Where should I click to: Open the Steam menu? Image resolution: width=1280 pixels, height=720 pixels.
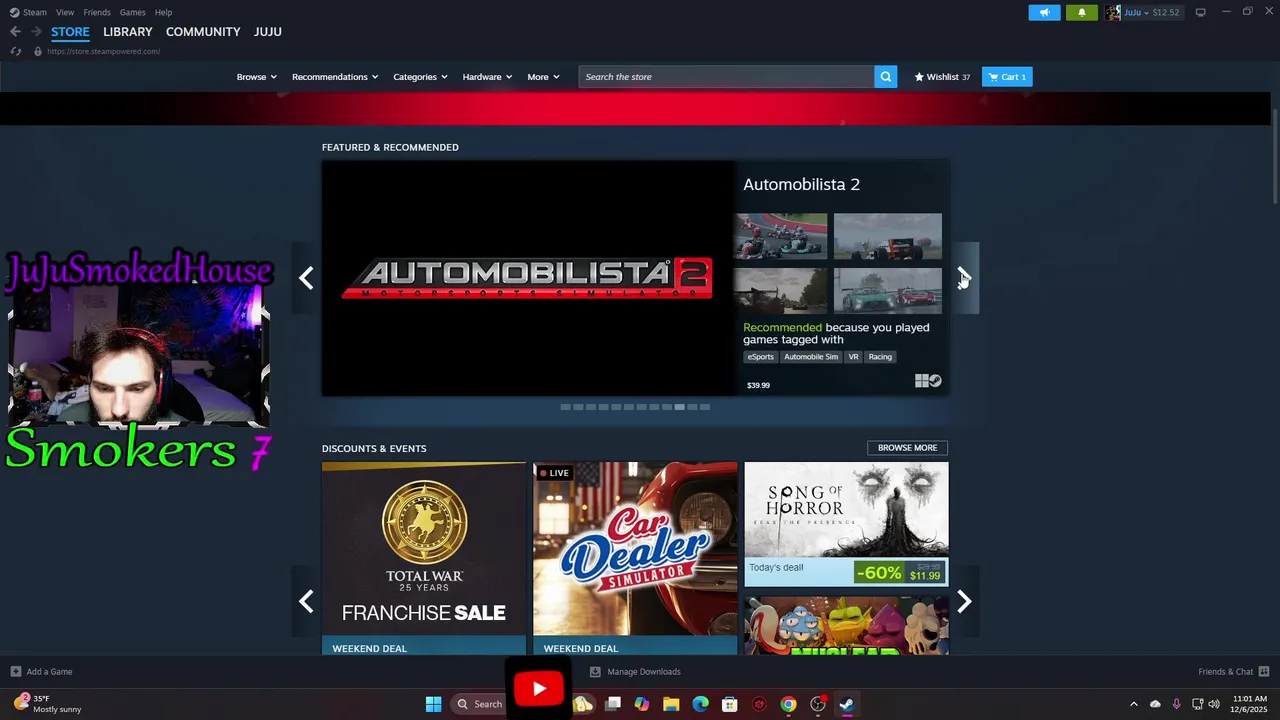click(34, 12)
